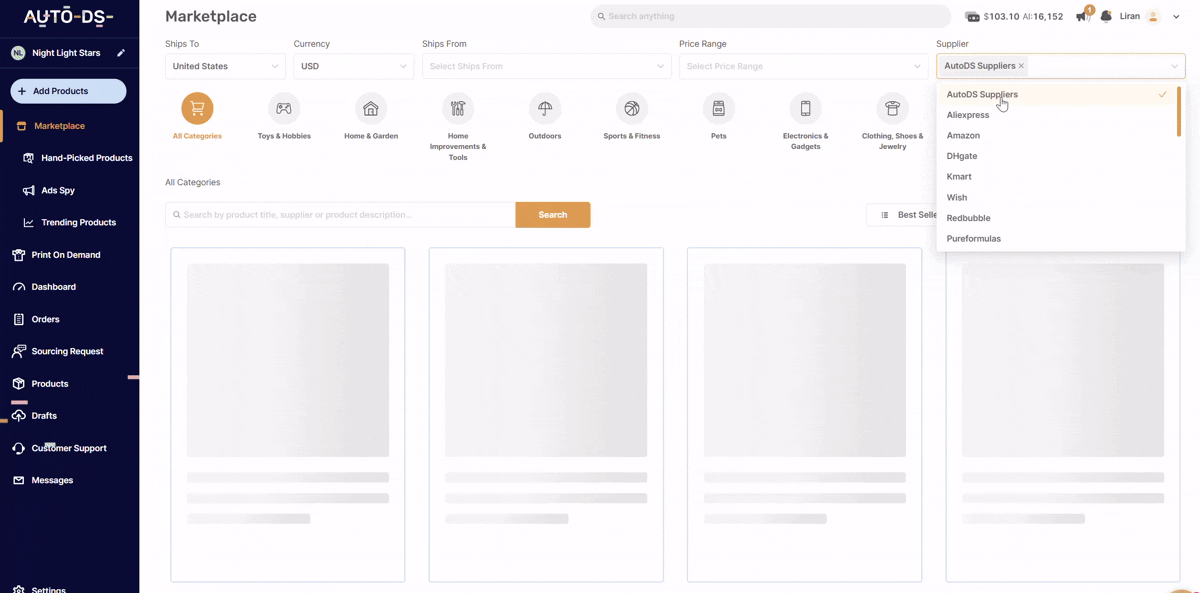1200x593 pixels.
Task: Open Home Improvements & Tools category icon
Action: 458,108
